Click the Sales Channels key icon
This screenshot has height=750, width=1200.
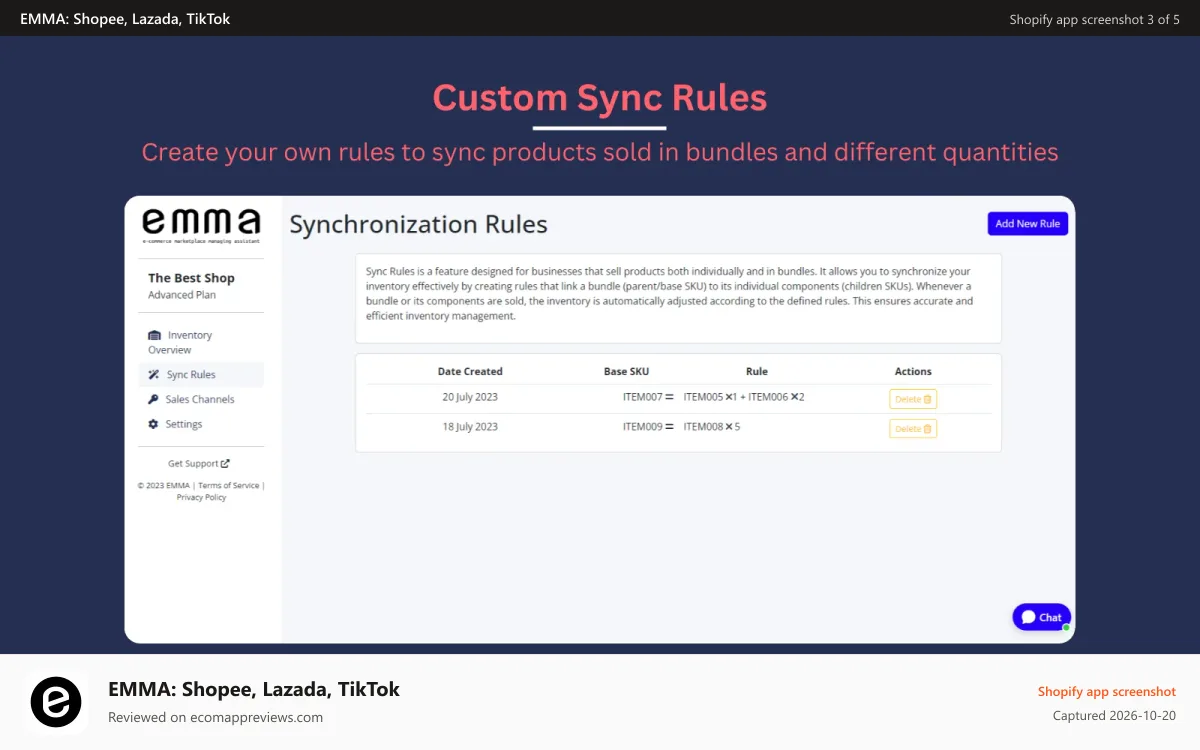point(153,399)
